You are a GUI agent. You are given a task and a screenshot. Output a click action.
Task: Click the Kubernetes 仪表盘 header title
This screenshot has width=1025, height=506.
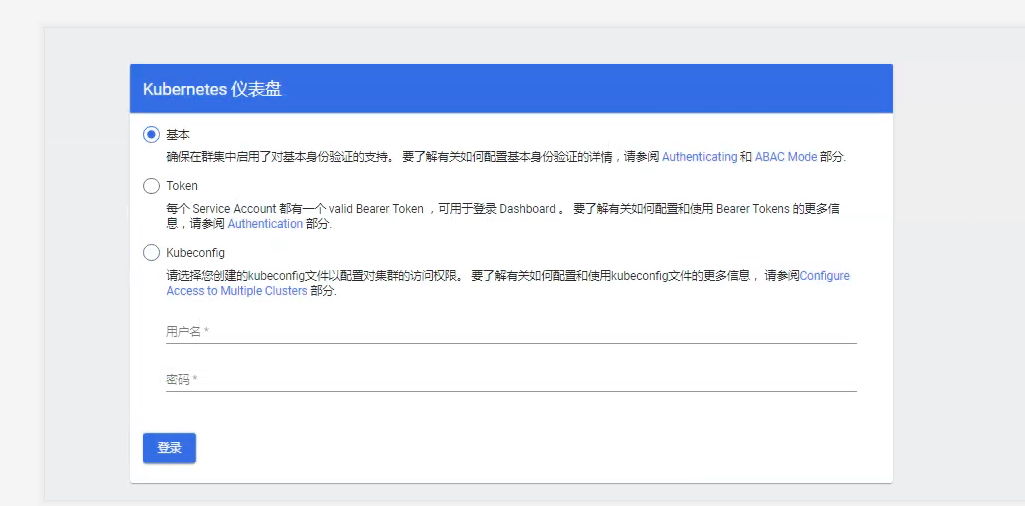pos(212,90)
